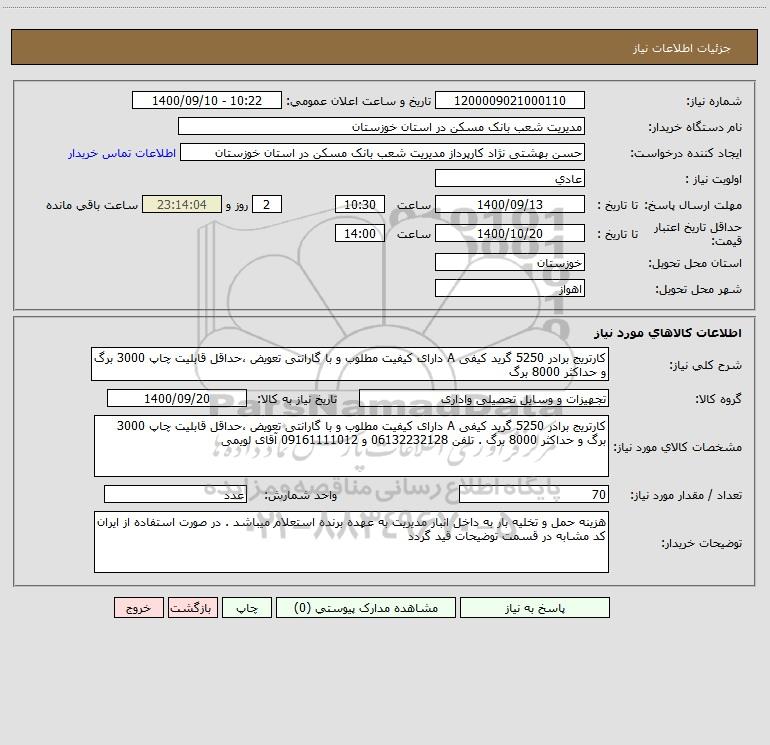Click the گروه کالا field

tap(484, 398)
